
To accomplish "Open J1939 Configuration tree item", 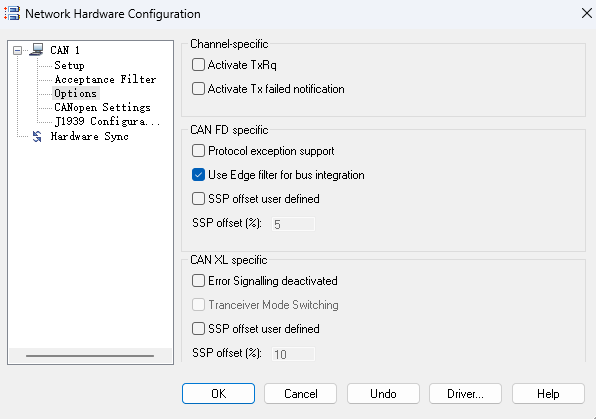I will (107, 122).
